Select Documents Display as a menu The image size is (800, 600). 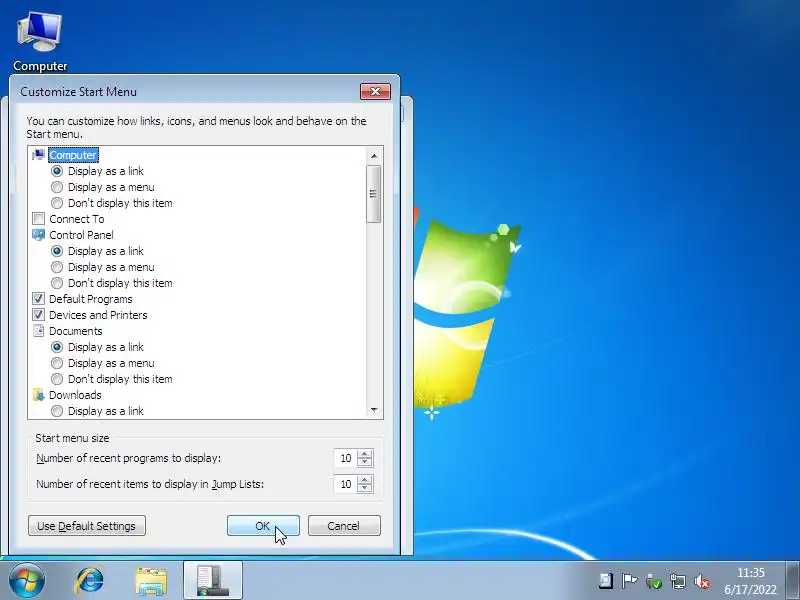point(57,363)
